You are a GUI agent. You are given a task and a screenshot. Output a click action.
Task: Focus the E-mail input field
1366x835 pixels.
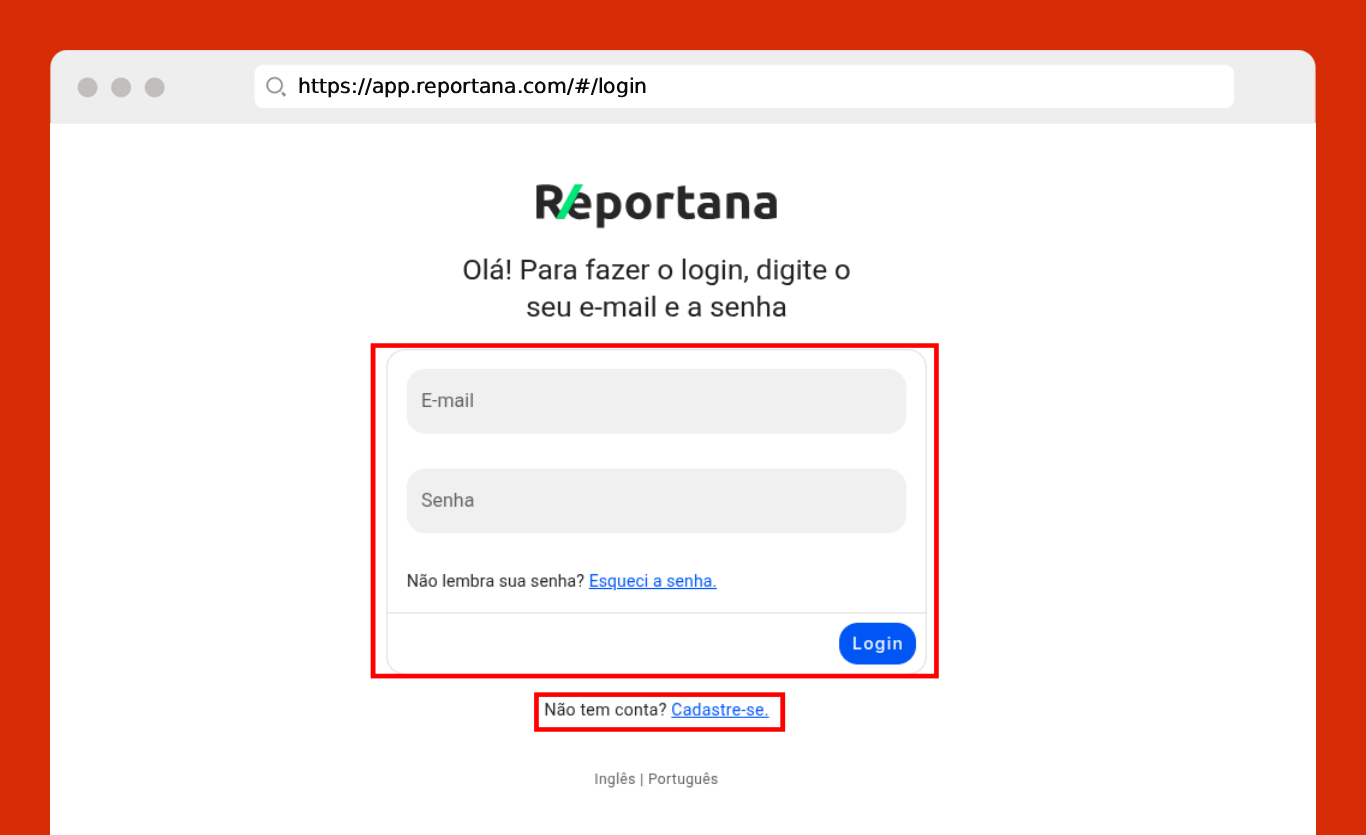(x=656, y=401)
